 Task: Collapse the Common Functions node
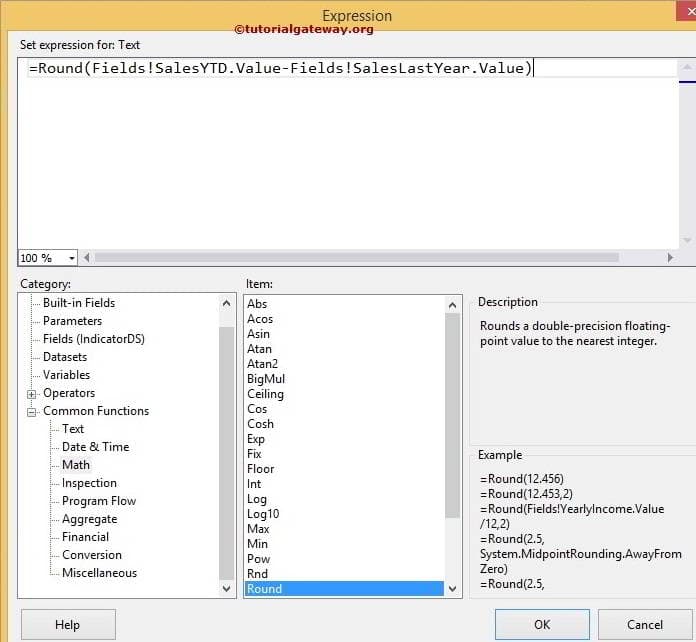point(32,412)
